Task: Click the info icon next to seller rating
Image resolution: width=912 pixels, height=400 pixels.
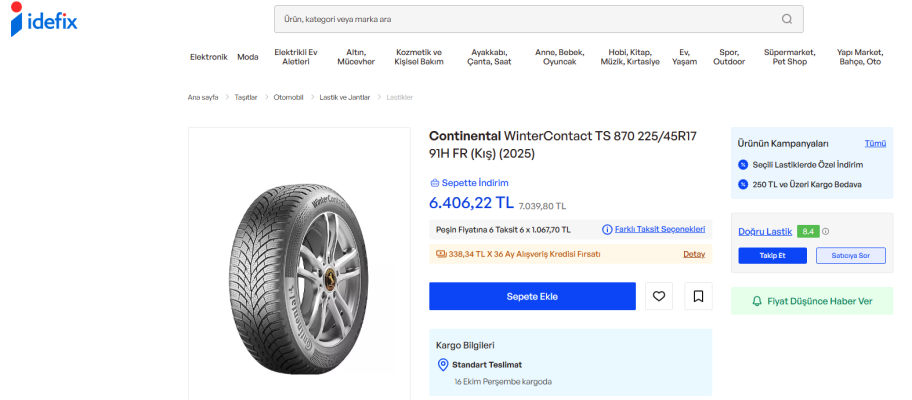Action: [826, 231]
